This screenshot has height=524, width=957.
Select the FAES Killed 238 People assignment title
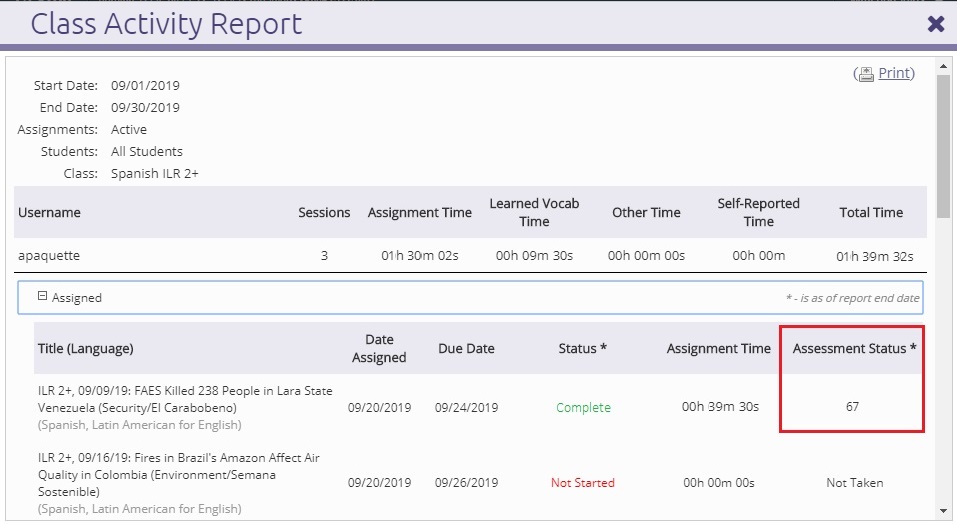(185, 398)
